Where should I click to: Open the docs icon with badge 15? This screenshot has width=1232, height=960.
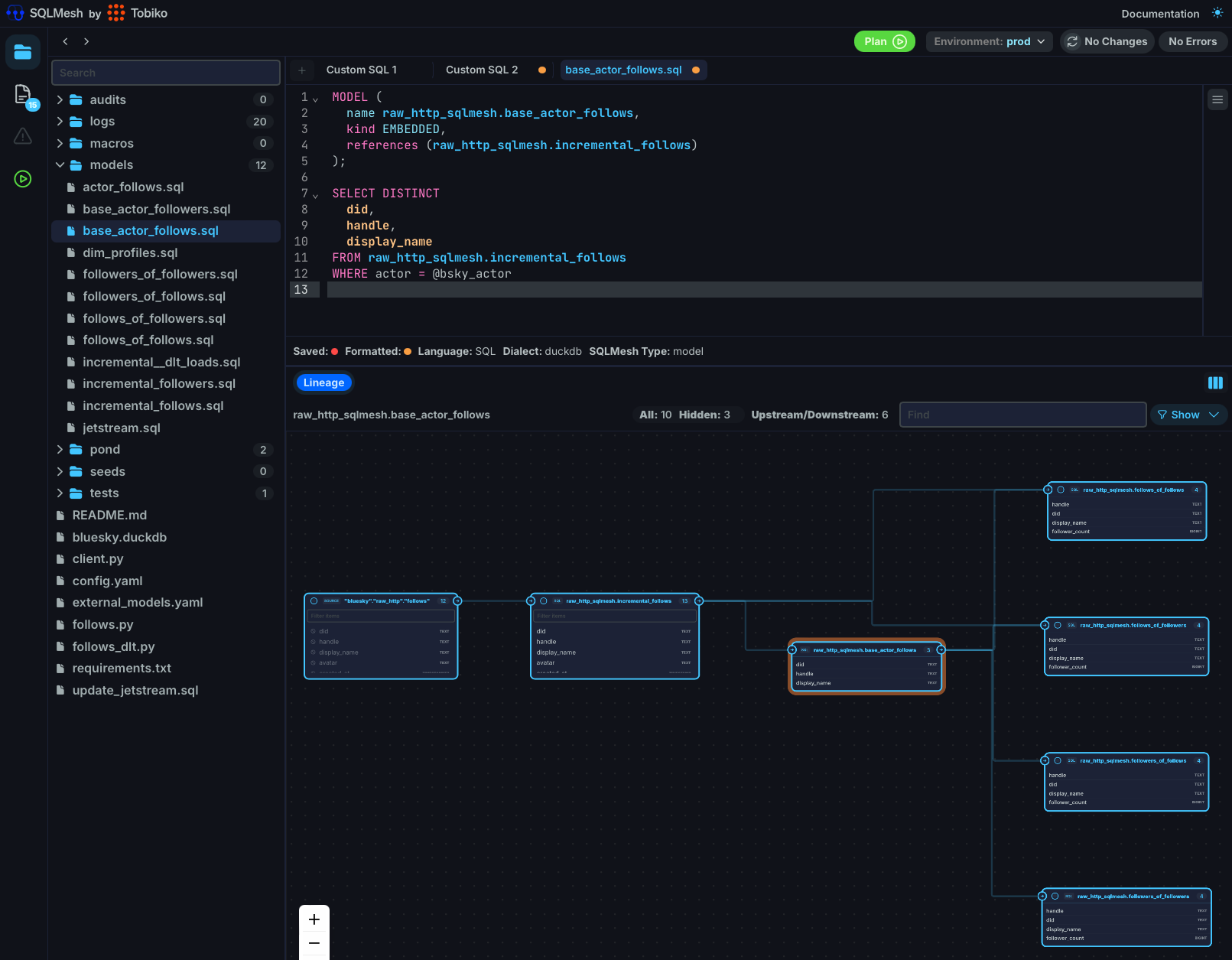[23, 95]
